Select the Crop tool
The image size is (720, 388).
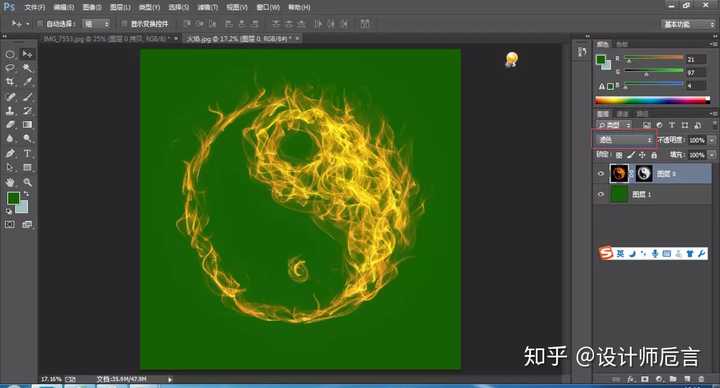coord(10,82)
